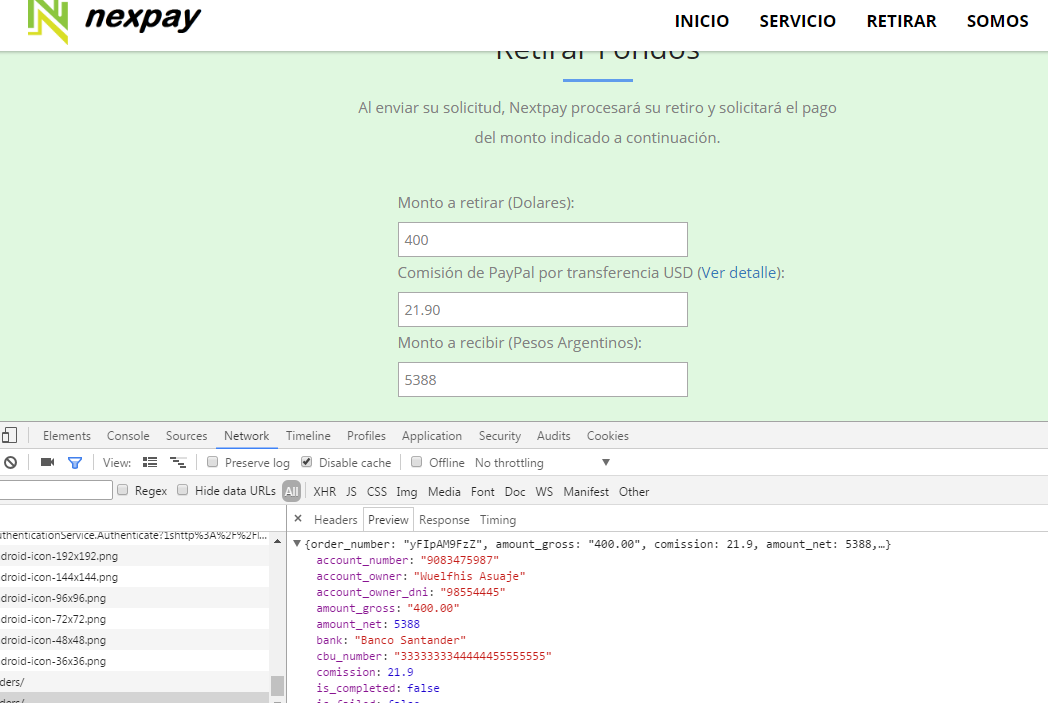Filter requests by All types

[x=291, y=491]
